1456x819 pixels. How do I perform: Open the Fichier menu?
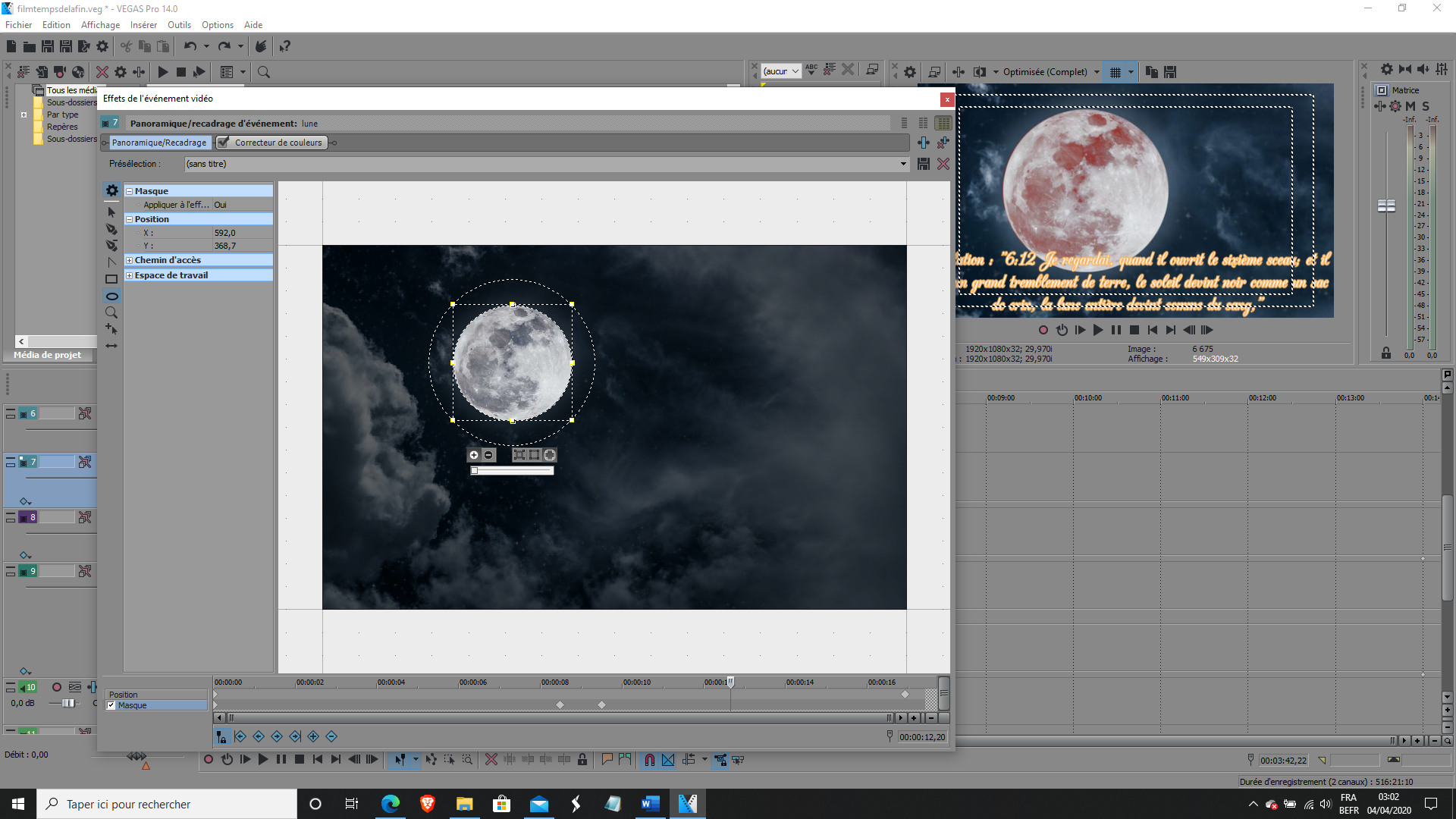click(x=19, y=25)
